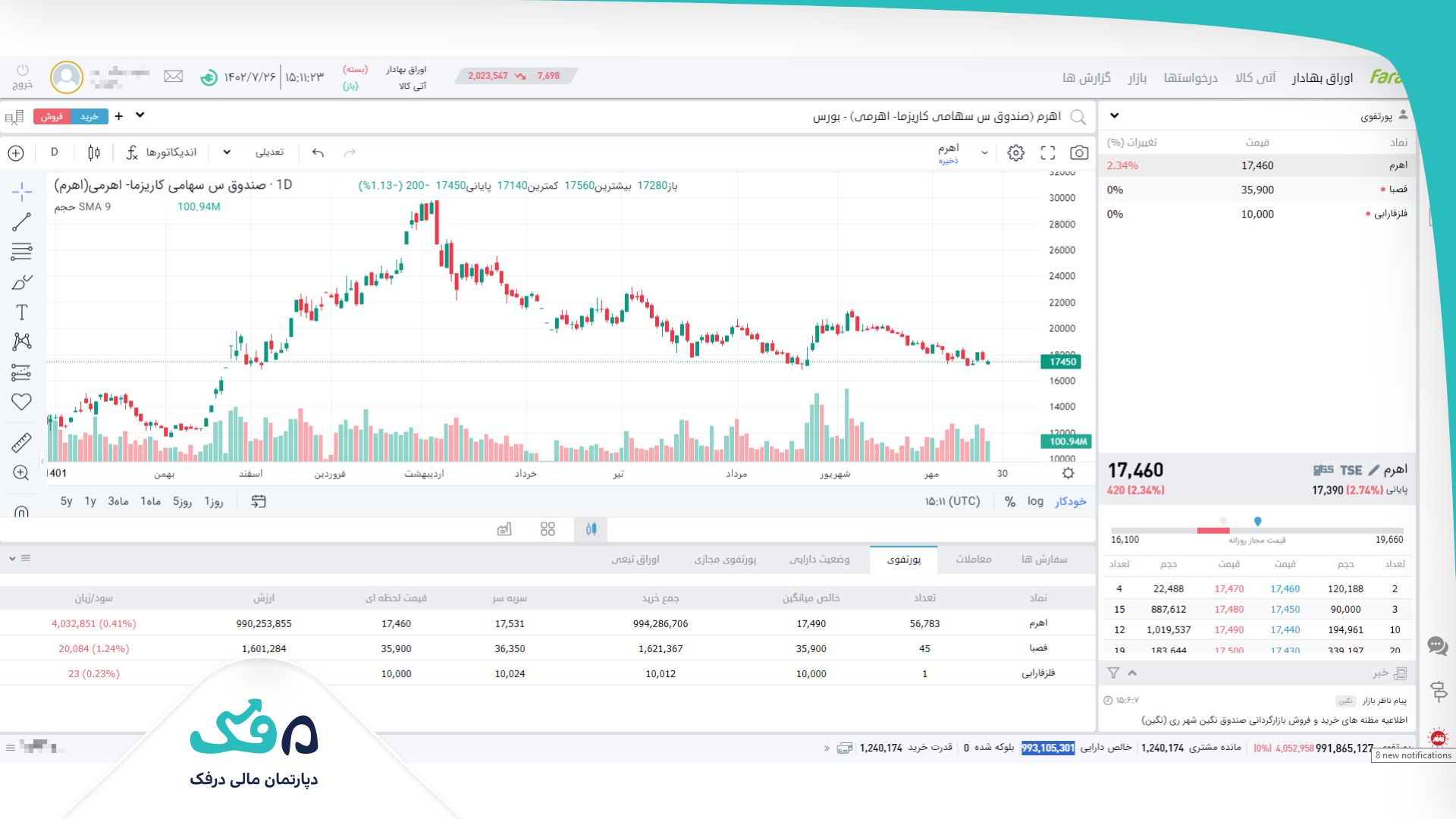This screenshot has width=1456, height=819.
Task: Click the خرید buy button
Action: 89,116
